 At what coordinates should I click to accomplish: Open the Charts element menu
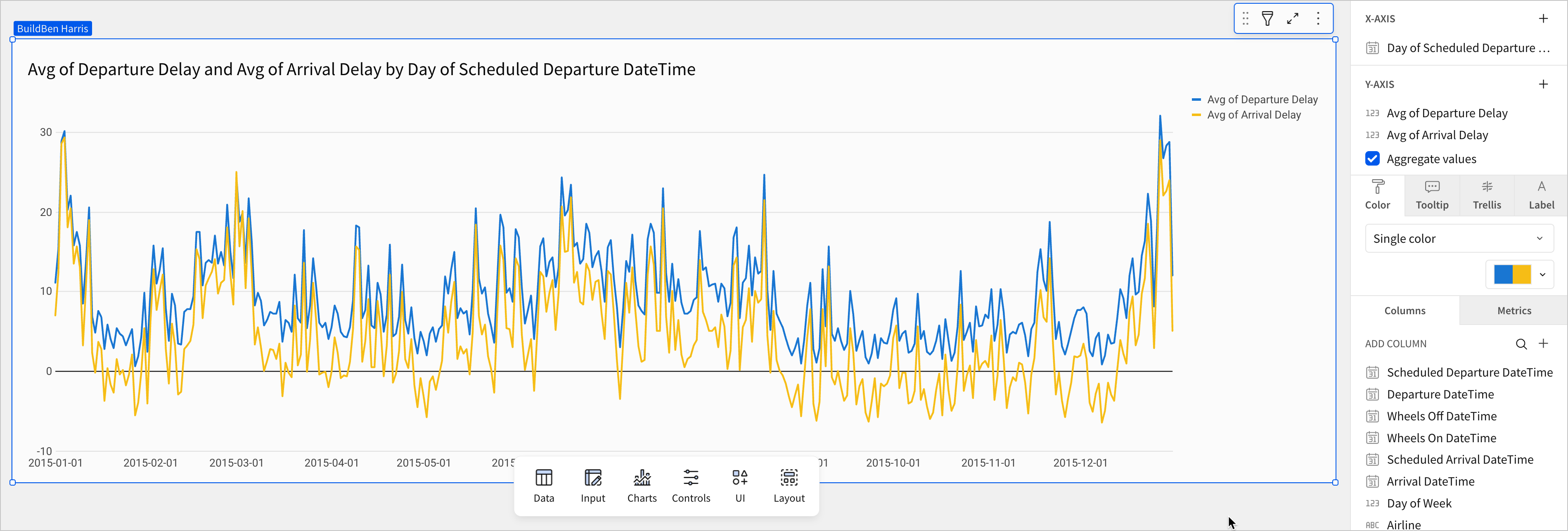(642, 485)
